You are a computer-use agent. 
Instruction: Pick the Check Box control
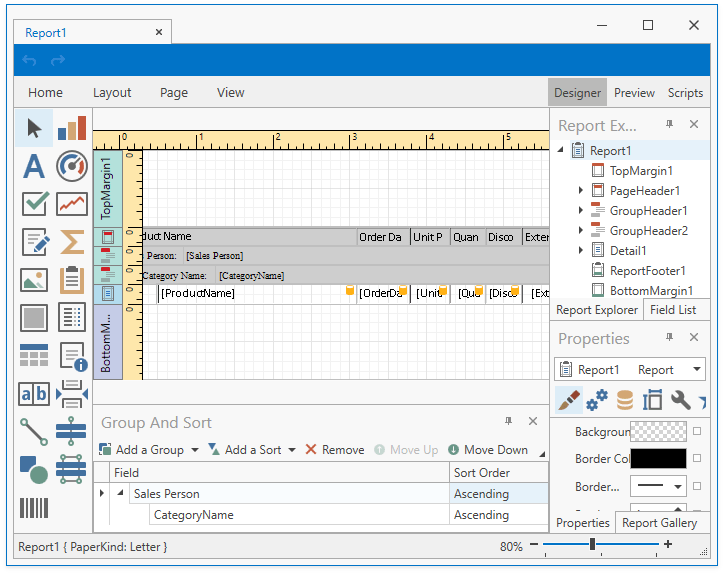tap(35, 204)
